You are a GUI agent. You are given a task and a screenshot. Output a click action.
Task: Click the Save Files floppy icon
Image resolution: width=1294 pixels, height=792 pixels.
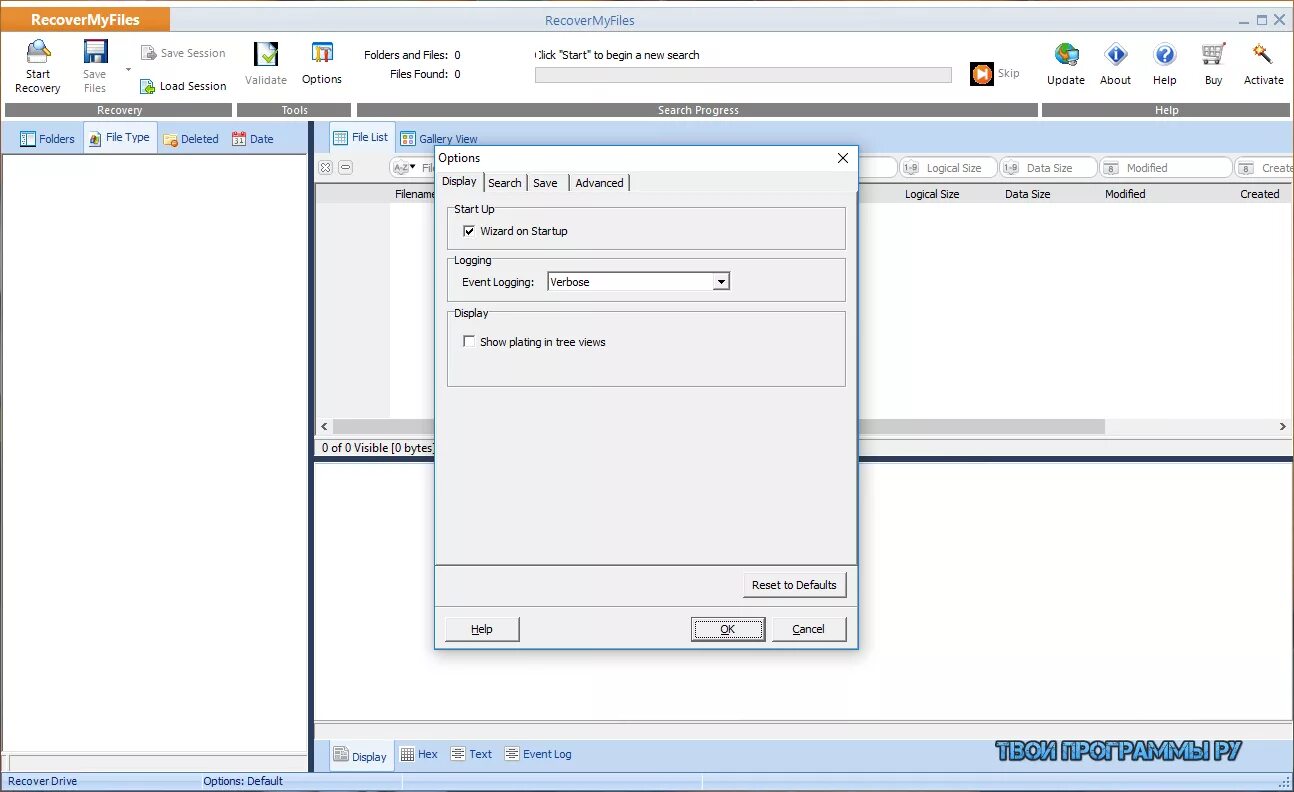pos(95,53)
